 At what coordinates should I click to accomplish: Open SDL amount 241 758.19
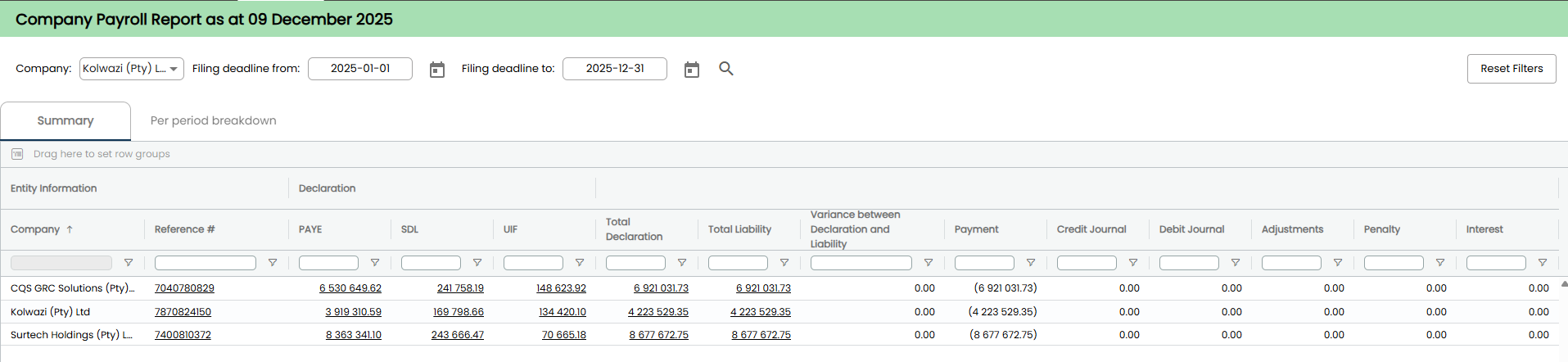coord(460,288)
